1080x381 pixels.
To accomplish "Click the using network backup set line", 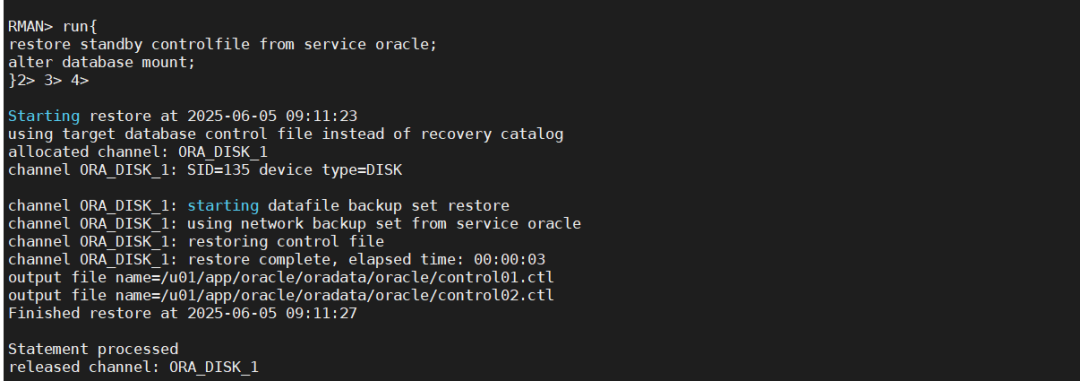I will 294,224.
